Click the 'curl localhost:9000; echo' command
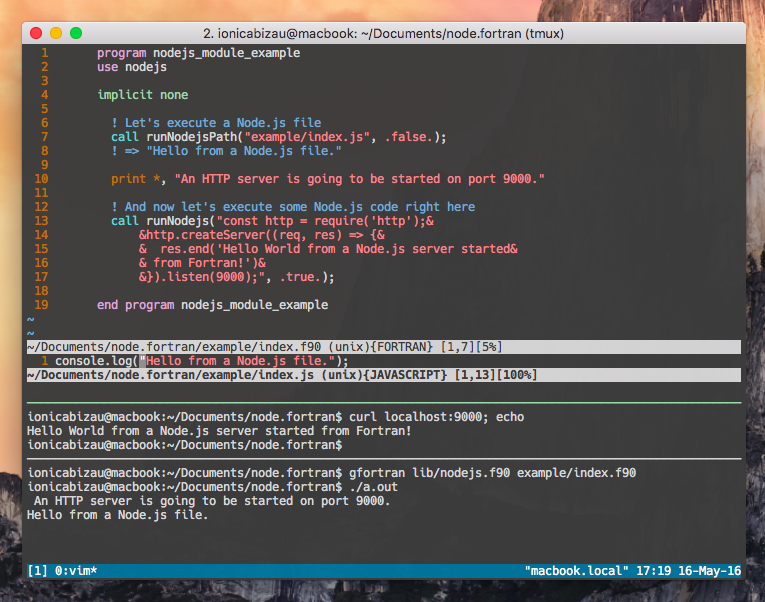This screenshot has height=602, width=765. [437, 417]
